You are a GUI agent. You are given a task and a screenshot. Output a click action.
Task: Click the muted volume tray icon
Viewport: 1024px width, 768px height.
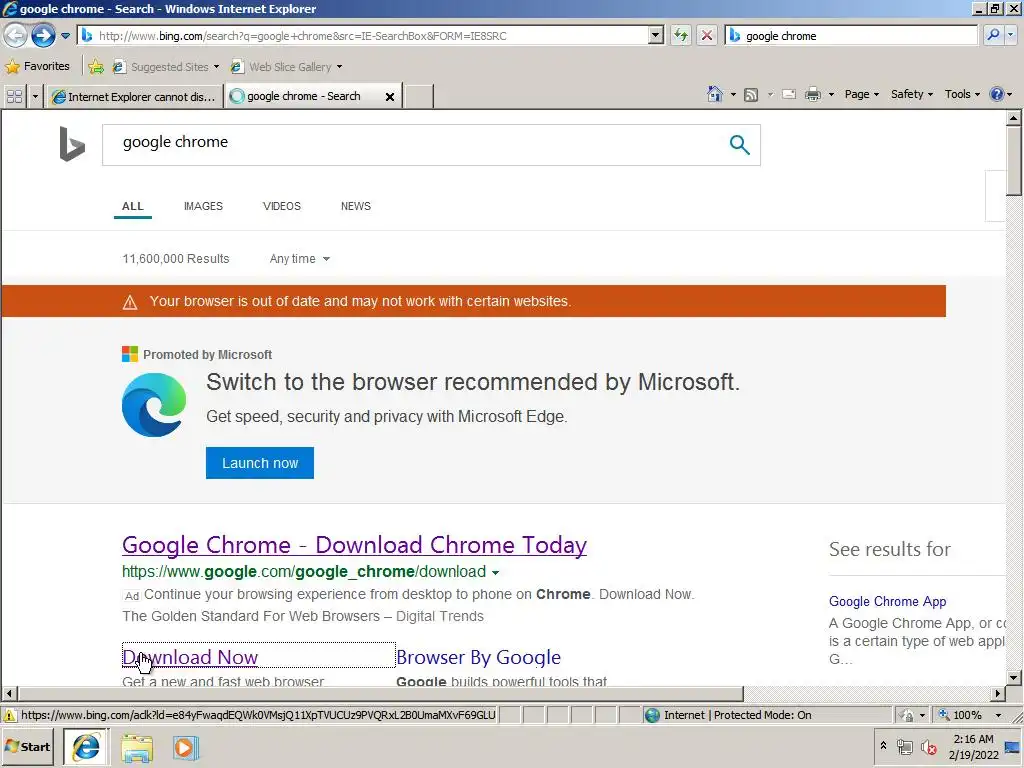click(928, 747)
